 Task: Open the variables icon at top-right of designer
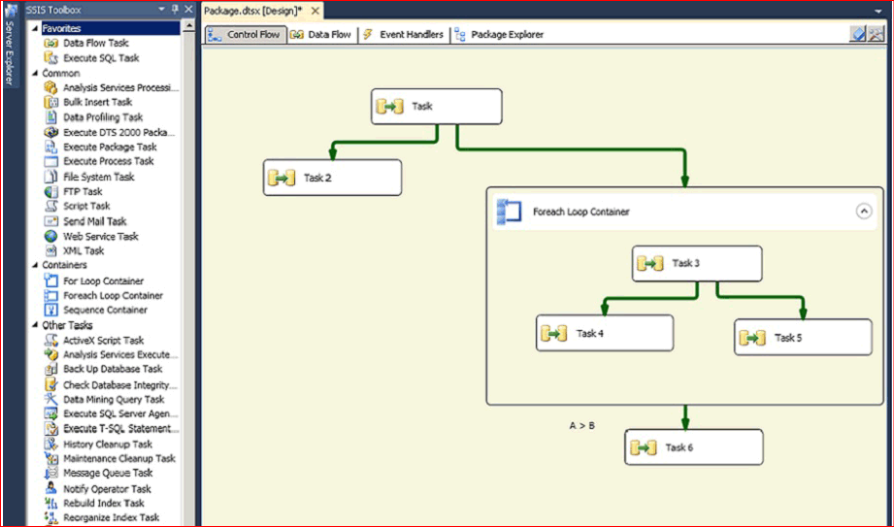[x=858, y=34]
